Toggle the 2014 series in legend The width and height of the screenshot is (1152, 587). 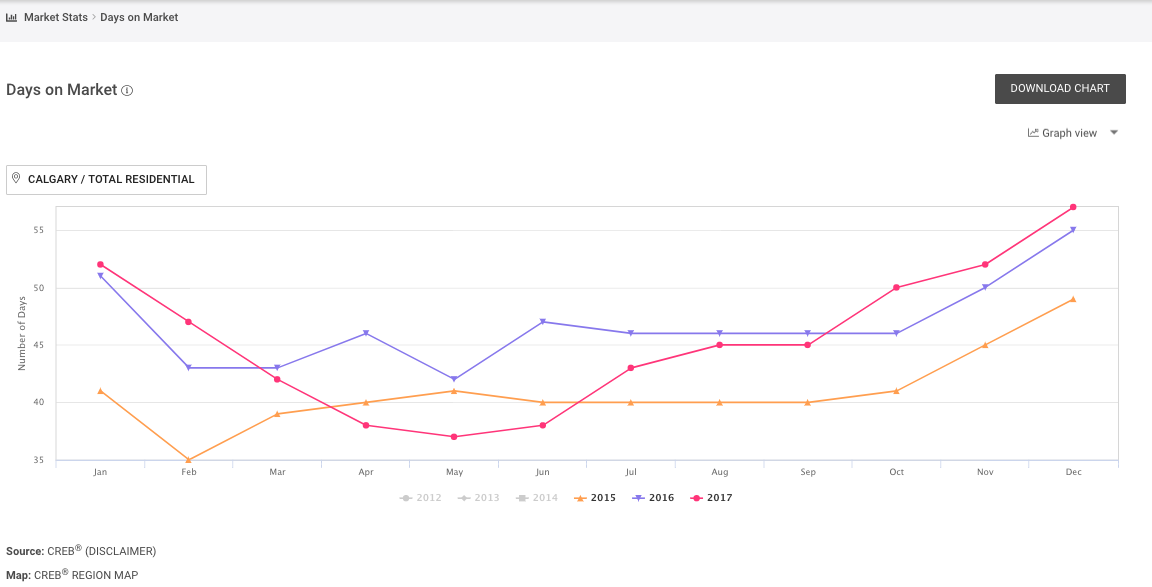[536, 497]
